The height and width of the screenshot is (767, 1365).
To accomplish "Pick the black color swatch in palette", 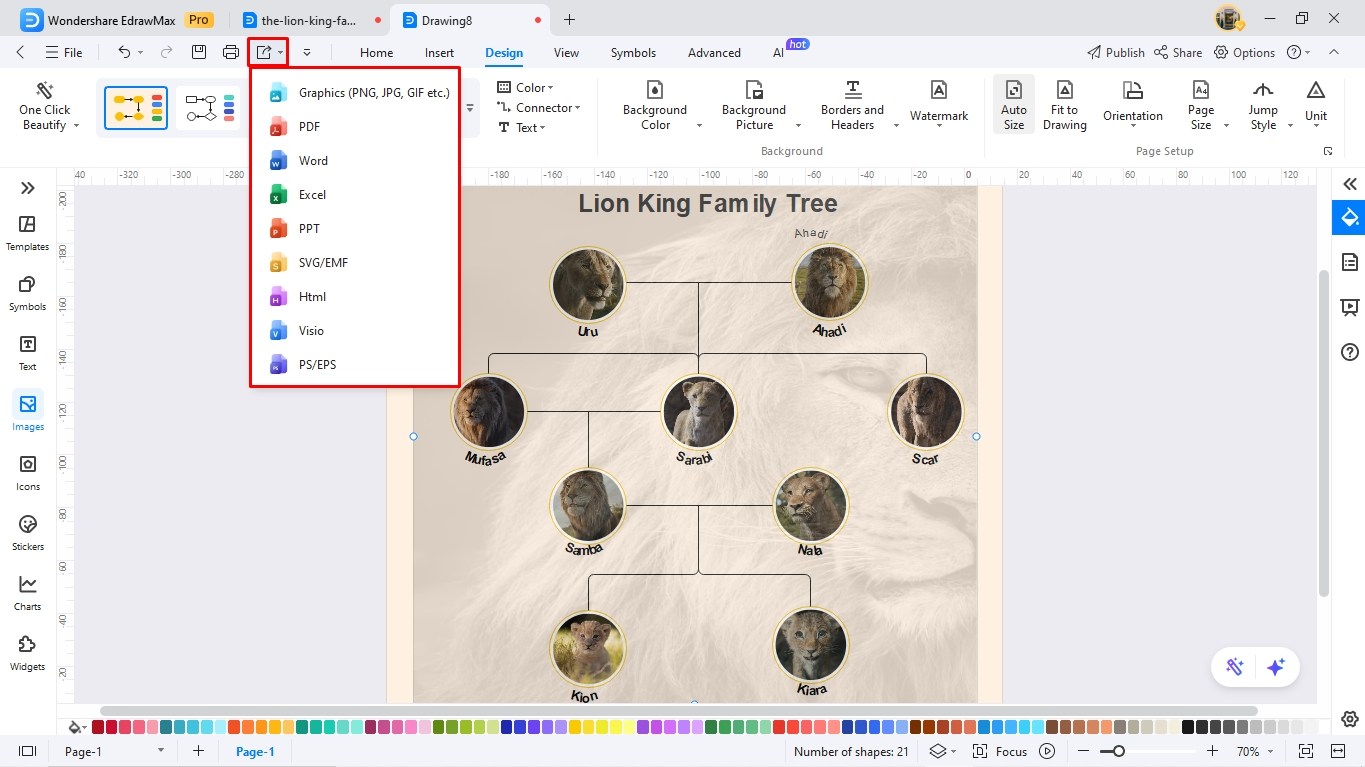I will [1188, 727].
